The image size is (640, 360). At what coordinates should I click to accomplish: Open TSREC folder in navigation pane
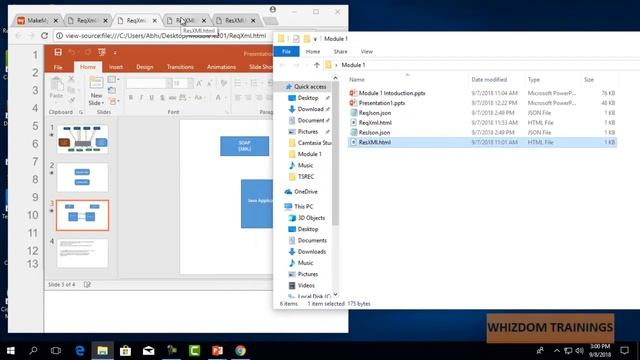tap(302, 177)
